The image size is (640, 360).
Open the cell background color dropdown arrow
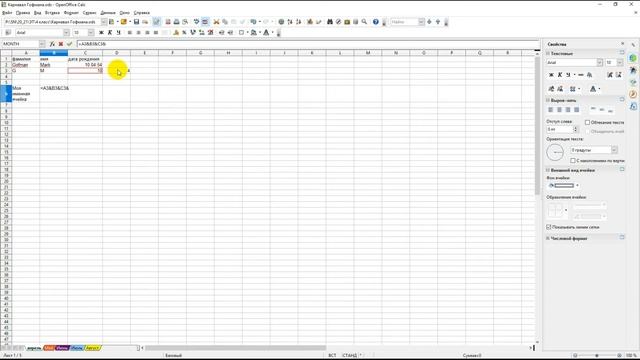578,185
